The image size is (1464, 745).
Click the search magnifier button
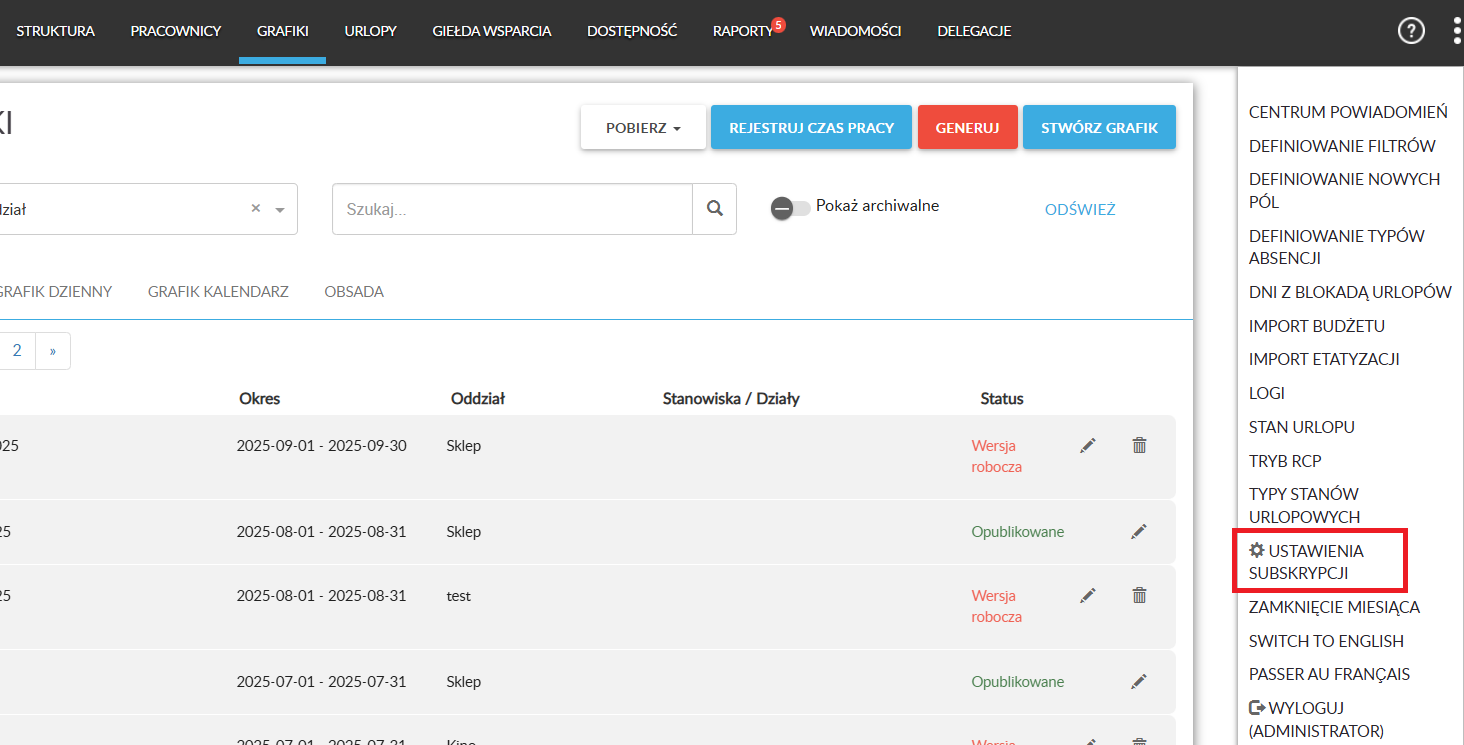pyautogui.click(x=714, y=209)
